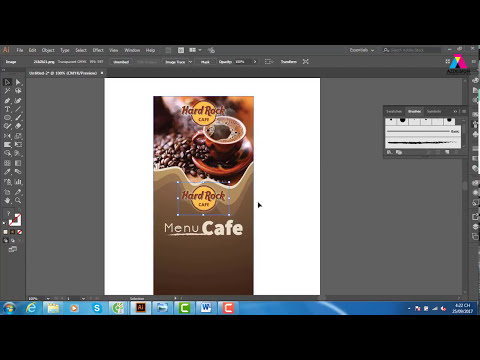Select the Eyedropper tool
Viewport: 480px width, 360px height.
7,172
